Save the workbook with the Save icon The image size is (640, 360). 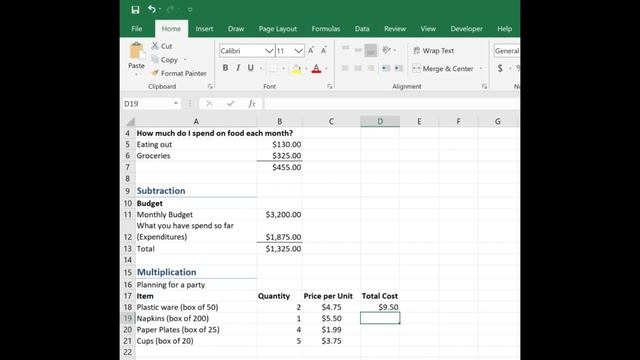(x=135, y=9)
